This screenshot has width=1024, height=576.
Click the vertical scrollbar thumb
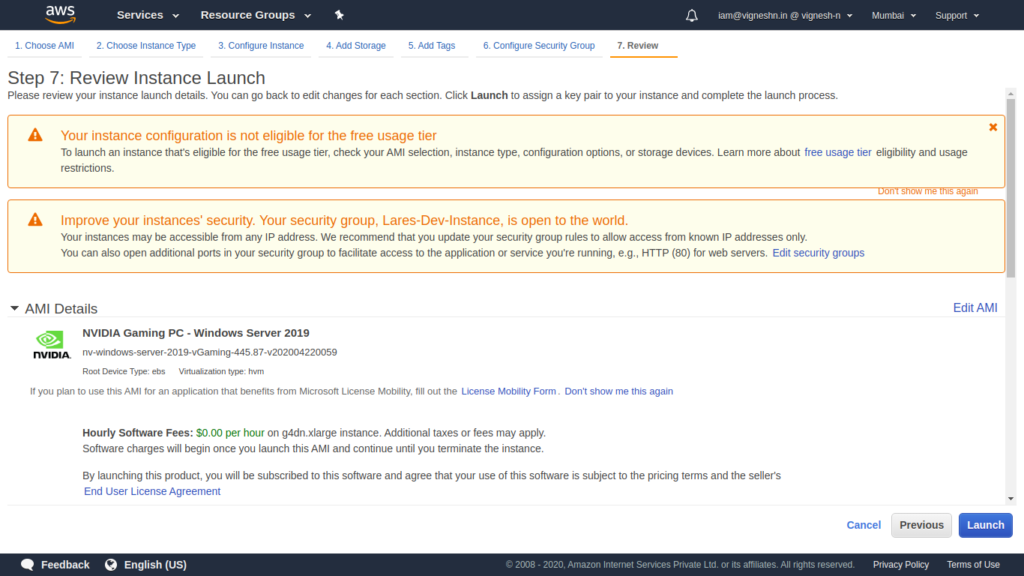point(1011,188)
